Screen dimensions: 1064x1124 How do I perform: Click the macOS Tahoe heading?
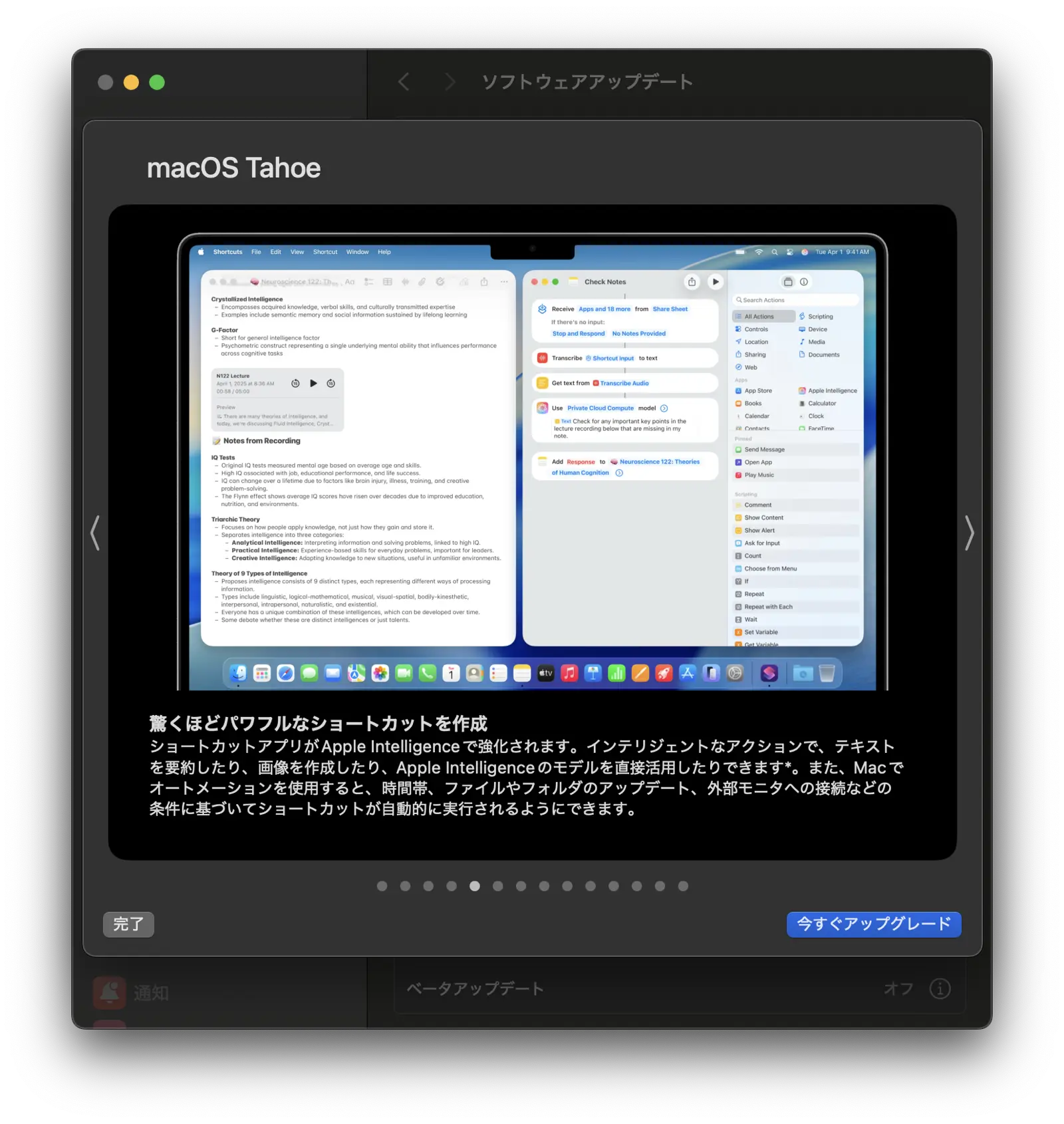(x=233, y=168)
